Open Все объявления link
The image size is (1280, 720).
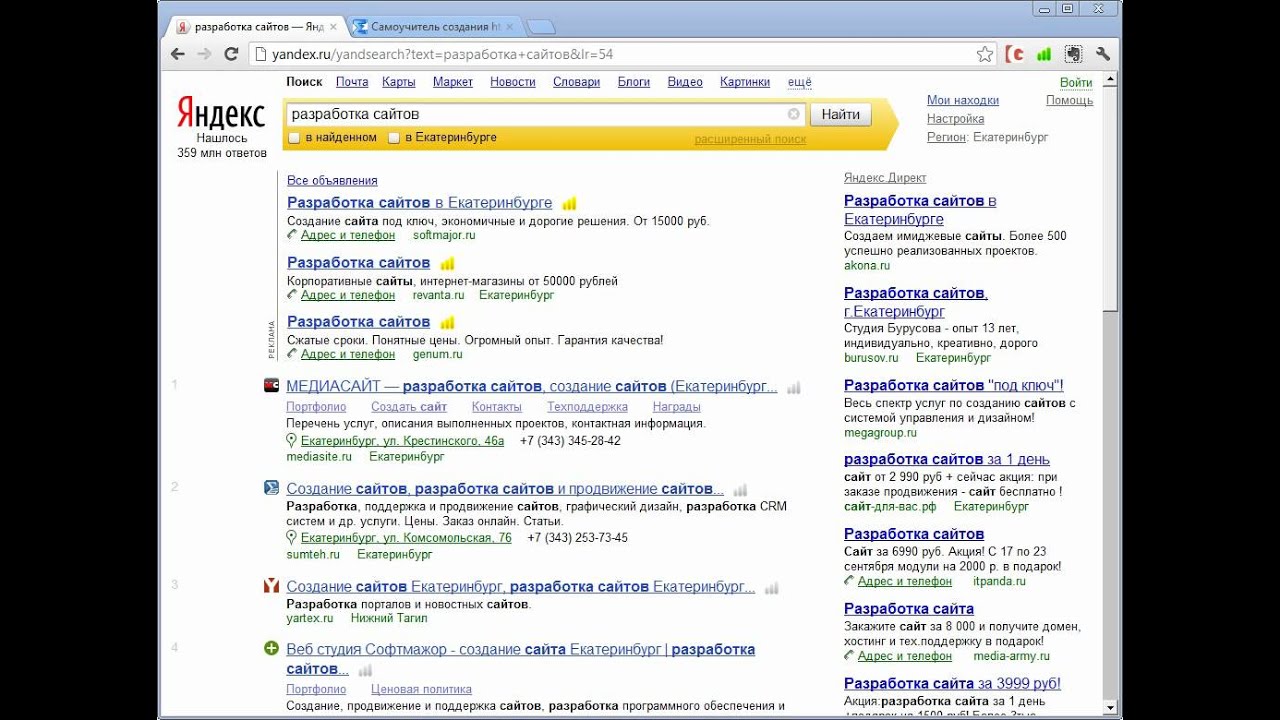[x=332, y=180]
